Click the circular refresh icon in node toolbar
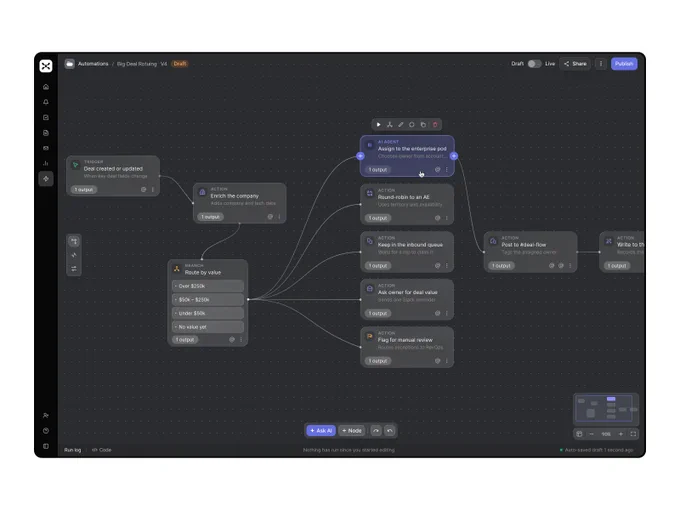The height and width of the screenshot is (510, 680). tap(412, 125)
